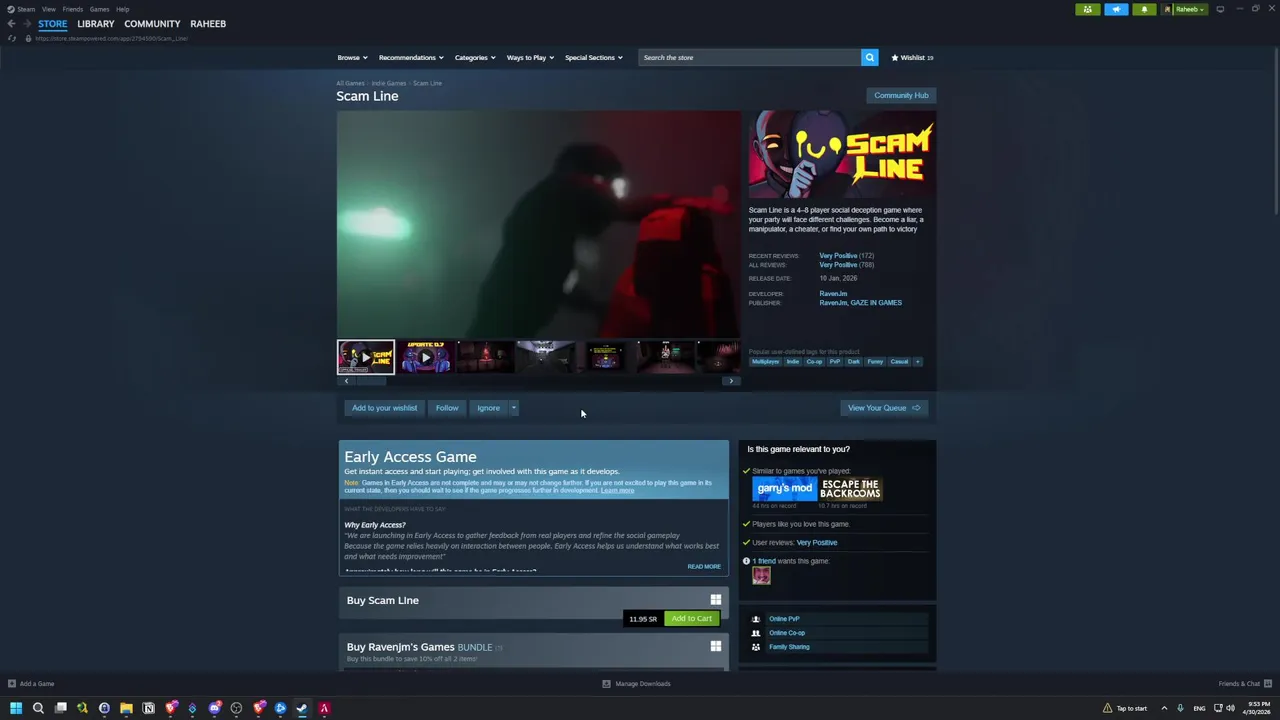Screen dimensions: 1280x720
Task: Expand Early Access text with READ MORE
Action: (704, 567)
